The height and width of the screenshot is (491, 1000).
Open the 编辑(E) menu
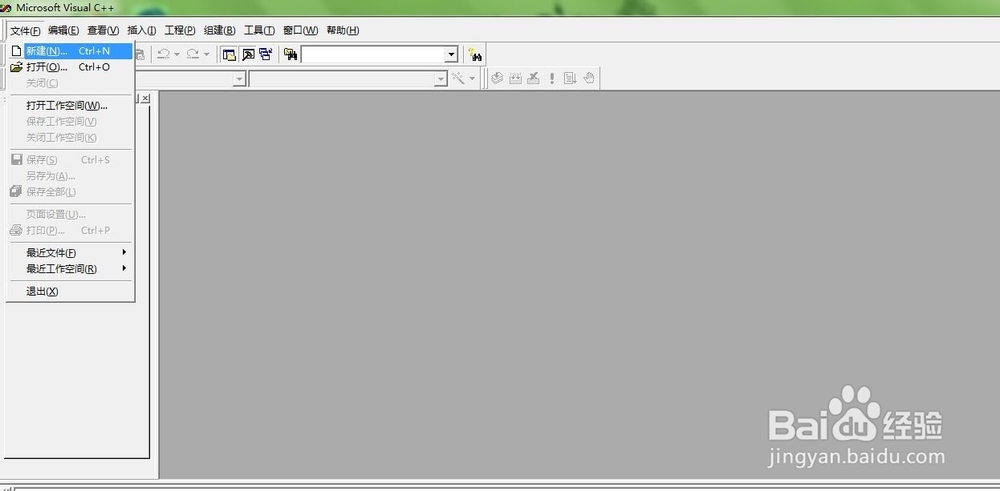(64, 31)
